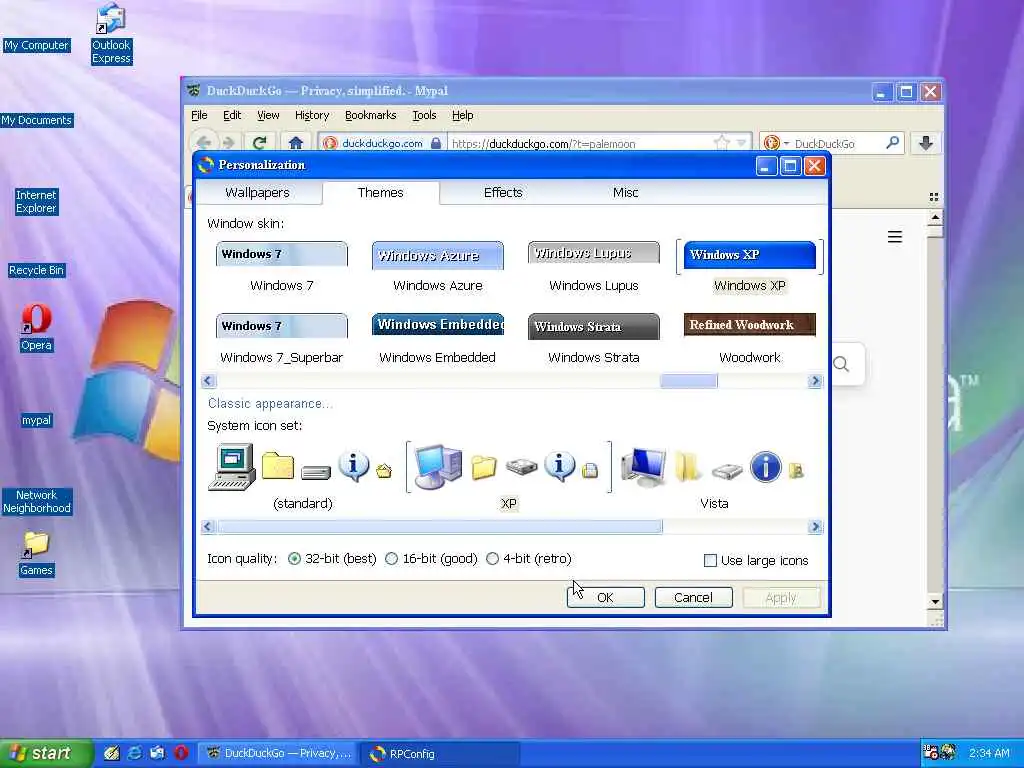
Task: Select the Windows XP window skin
Action: tap(750, 255)
